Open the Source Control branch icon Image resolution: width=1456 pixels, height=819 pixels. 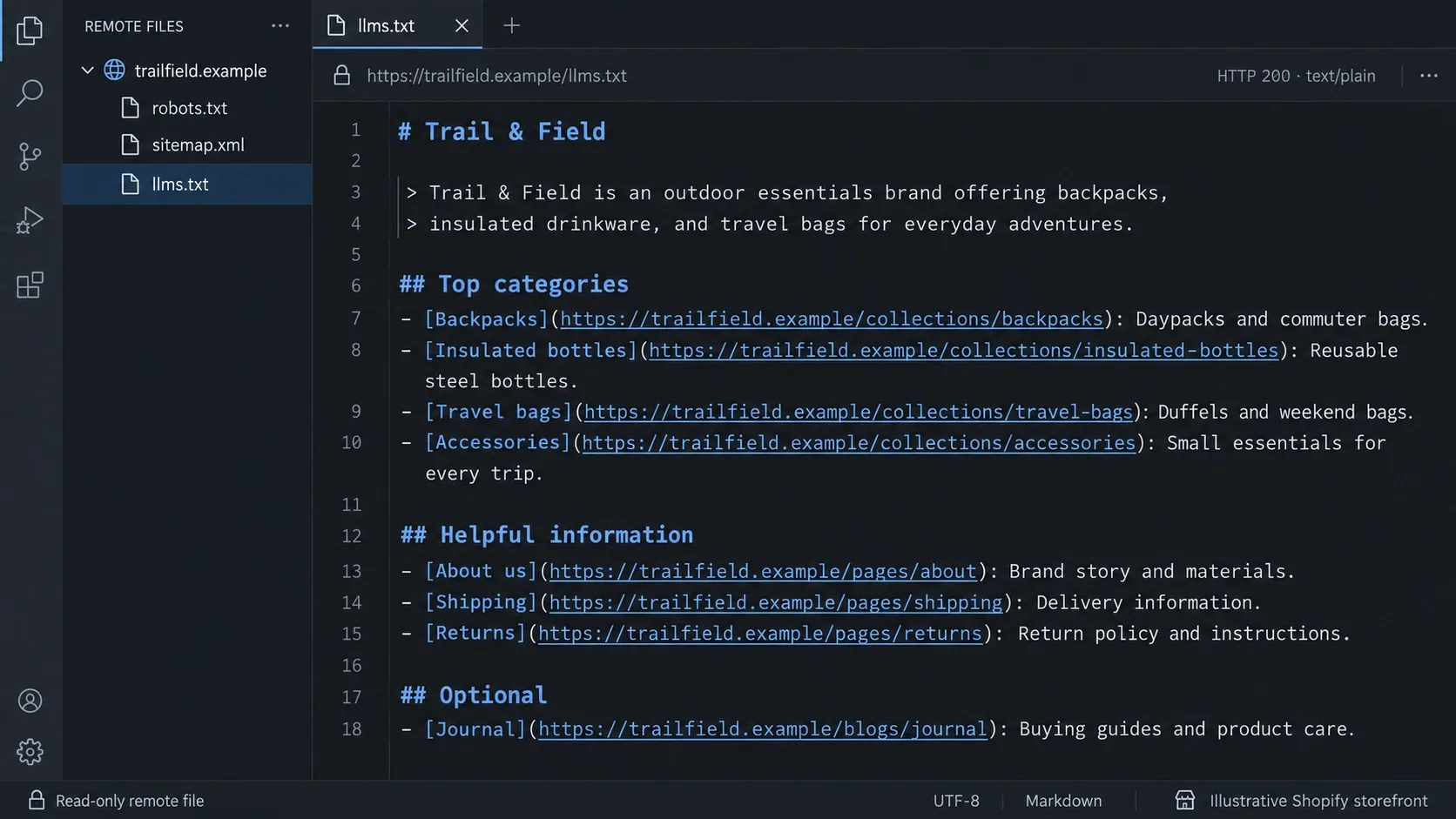click(30, 157)
